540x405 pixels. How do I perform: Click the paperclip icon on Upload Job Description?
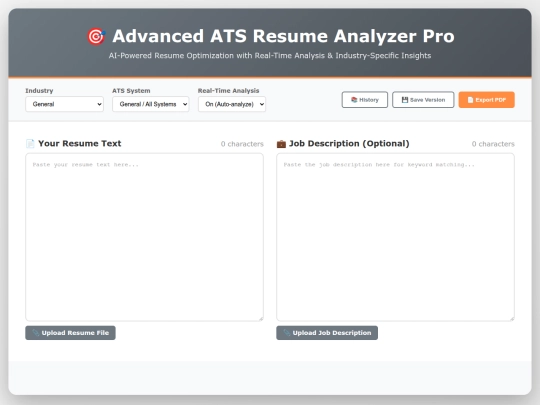point(287,333)
